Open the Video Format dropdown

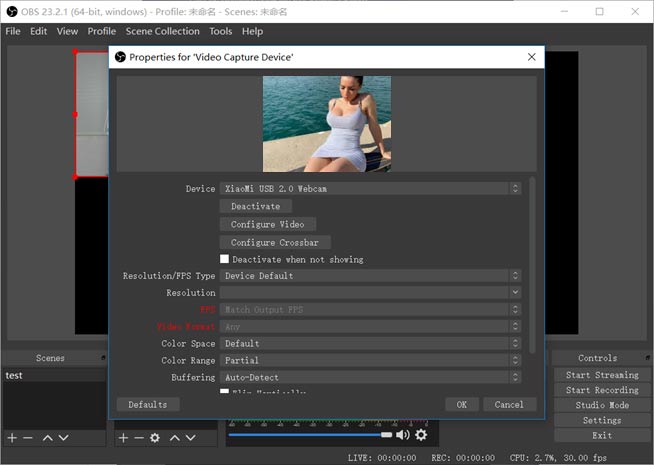pos(370,327)
